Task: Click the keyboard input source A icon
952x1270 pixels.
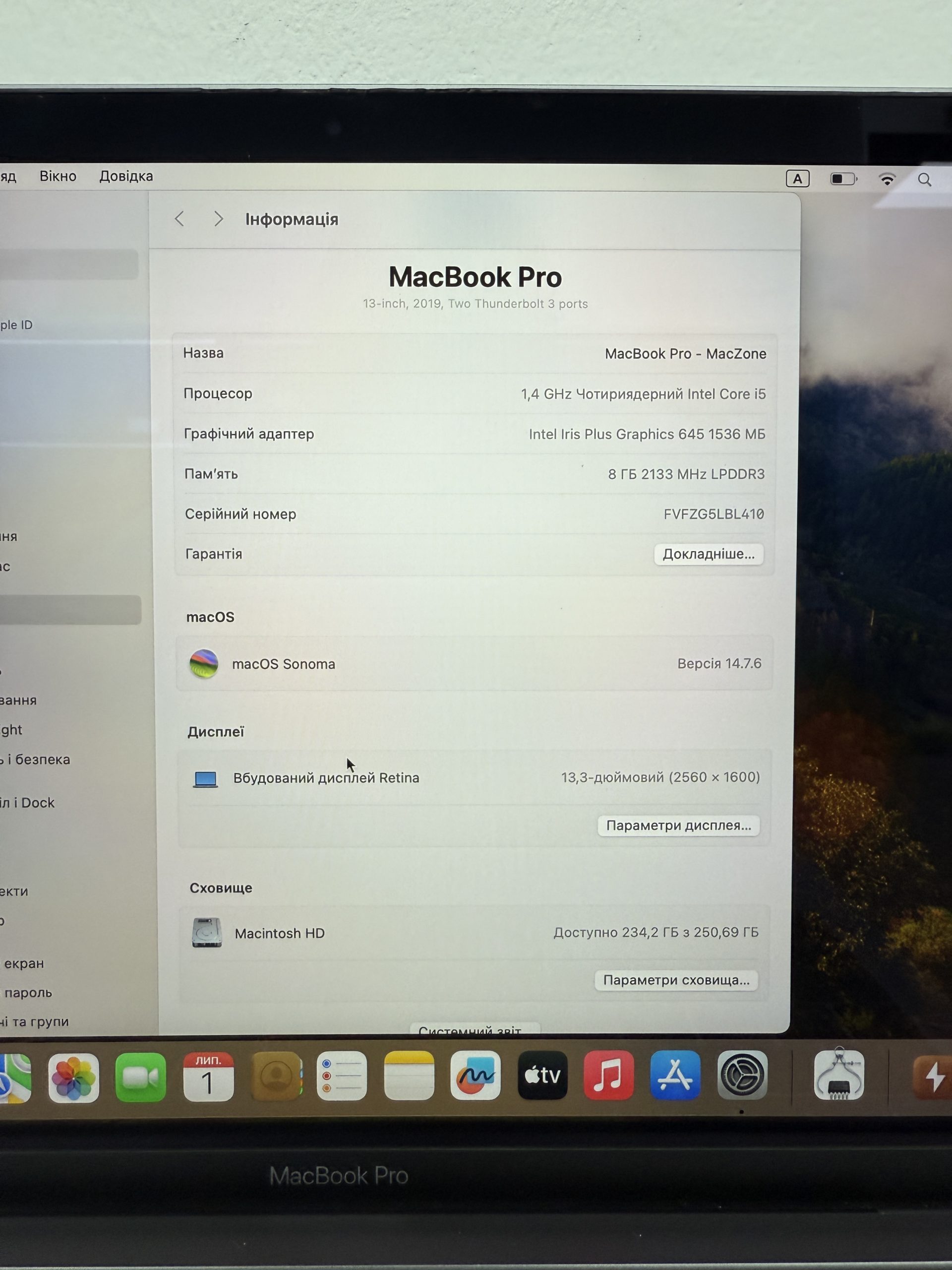Action: pyautogui.click(x=798, y=179)
